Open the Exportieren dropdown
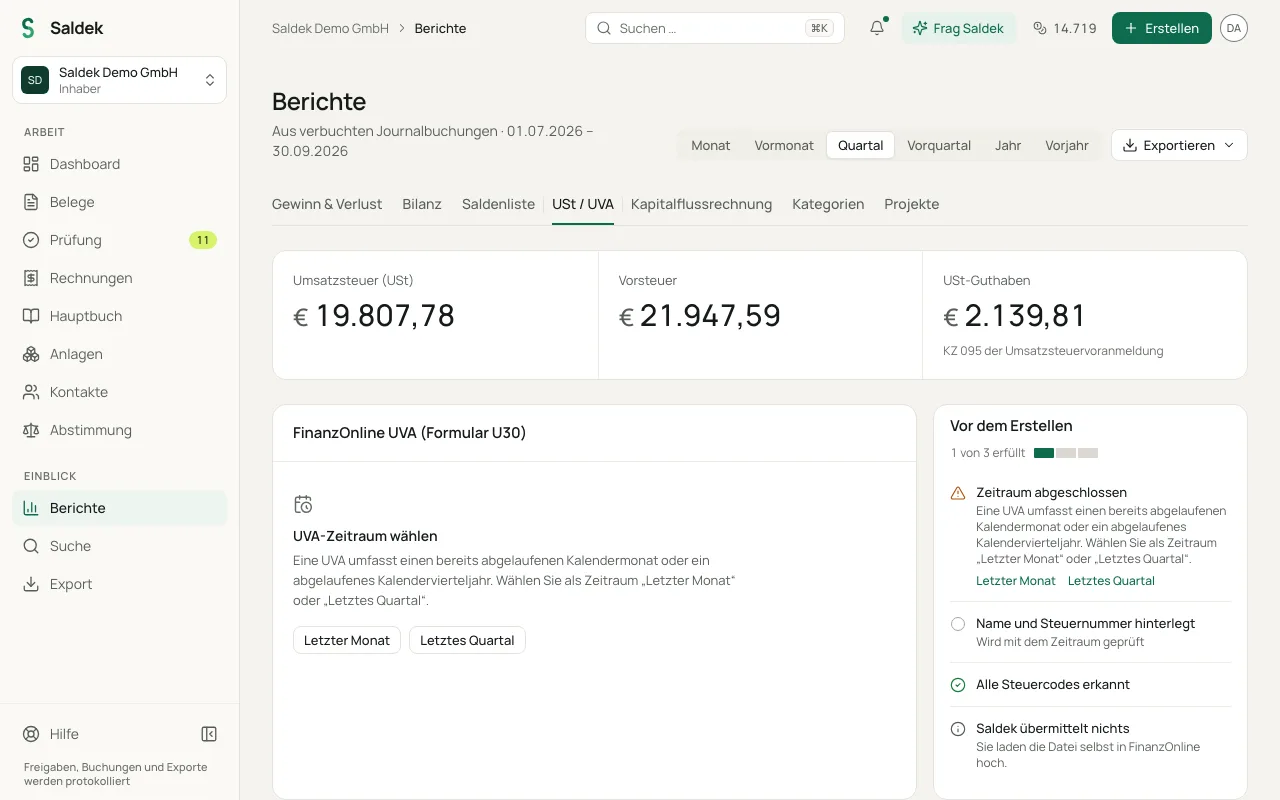Screen dimensions: 1280x800 [x=1179, y=145]
